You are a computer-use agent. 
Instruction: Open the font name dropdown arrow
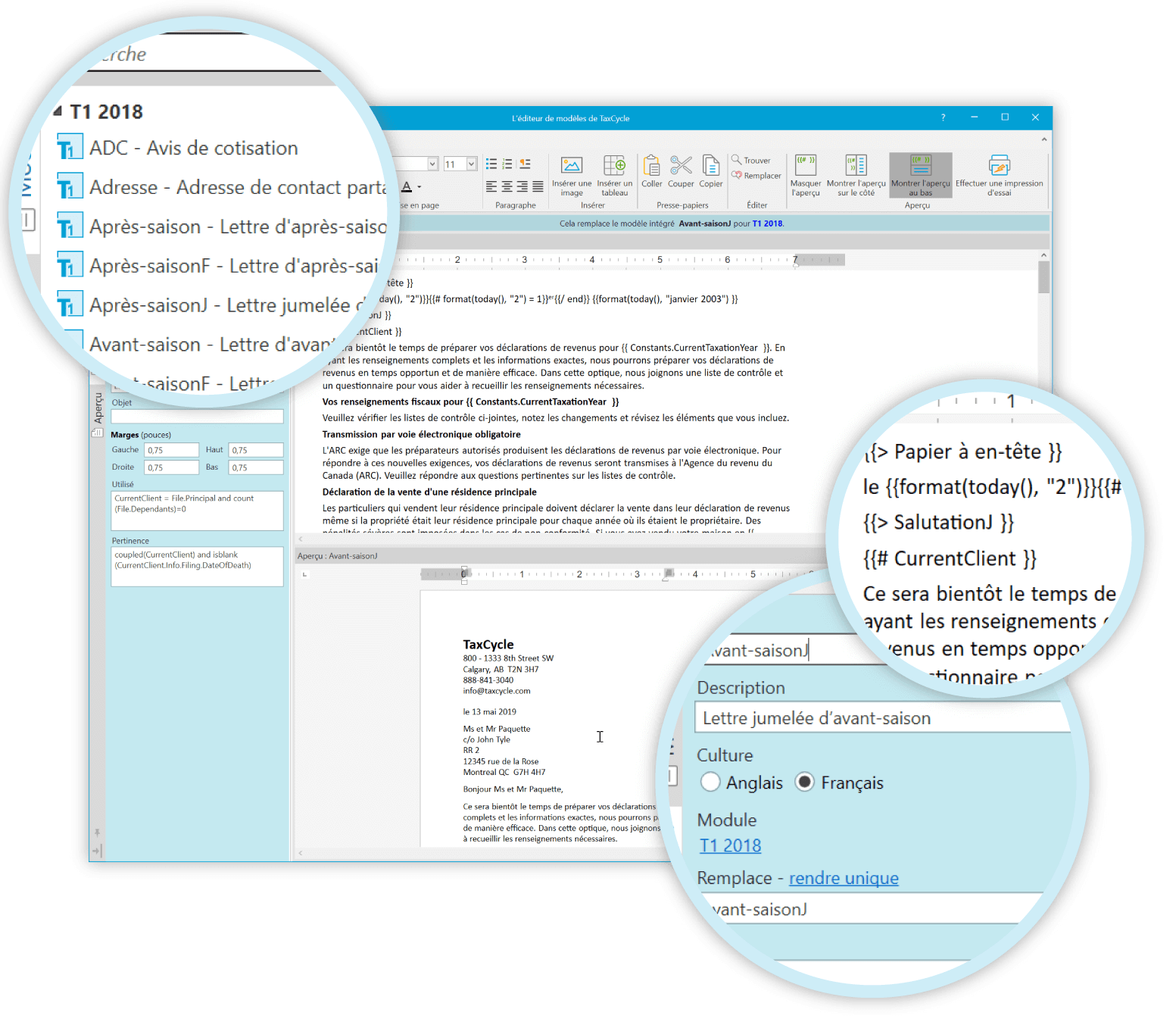(432, 164)
